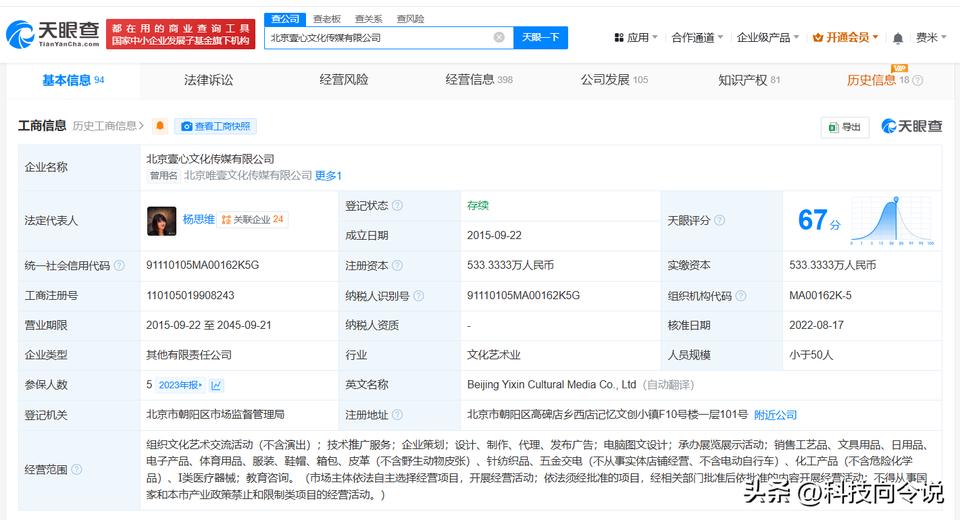The width and height of the screenshot is (960, 520).
Task: Click the credit code 91110105MA00162K5G
Action: coord(203,265)
